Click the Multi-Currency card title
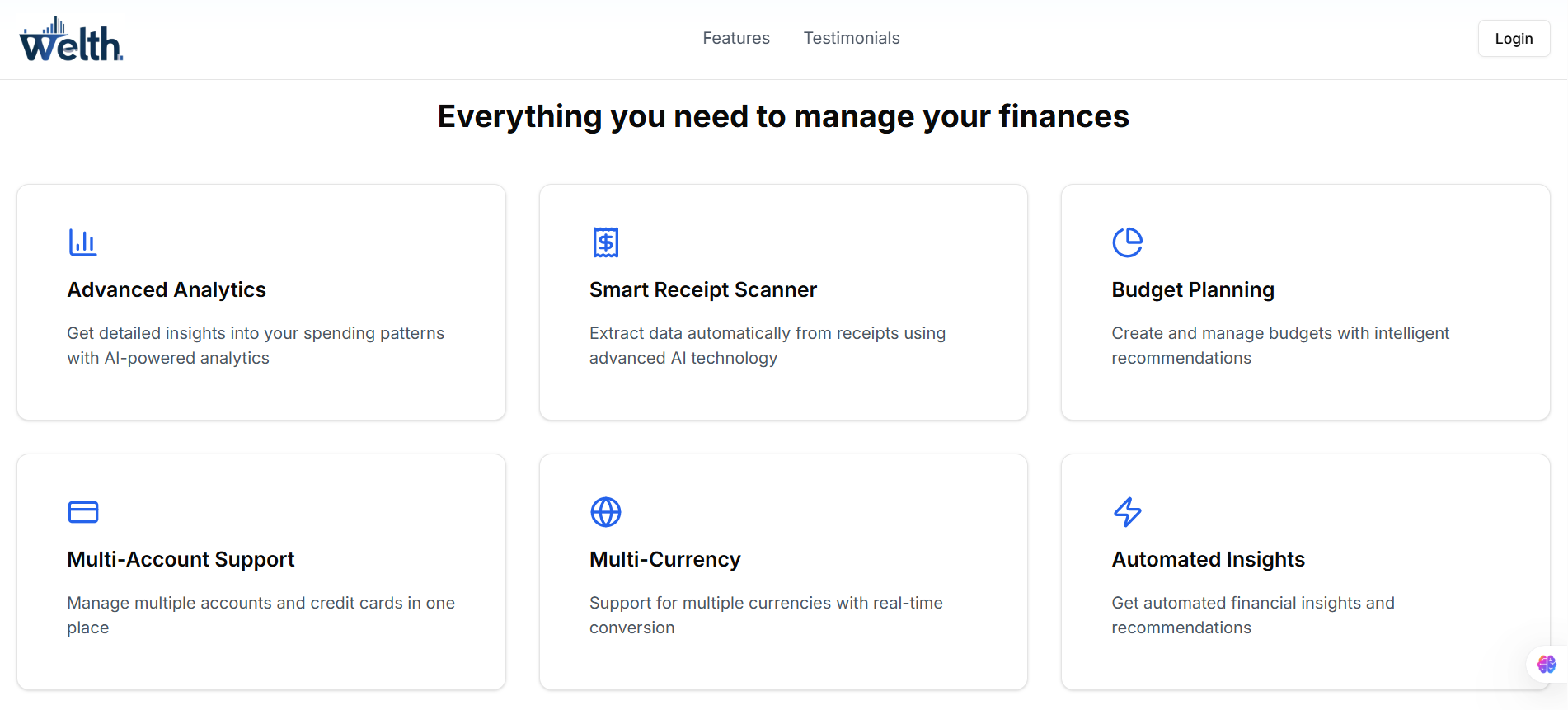Viewport: 1568px width, 710px height. point(664,560)
